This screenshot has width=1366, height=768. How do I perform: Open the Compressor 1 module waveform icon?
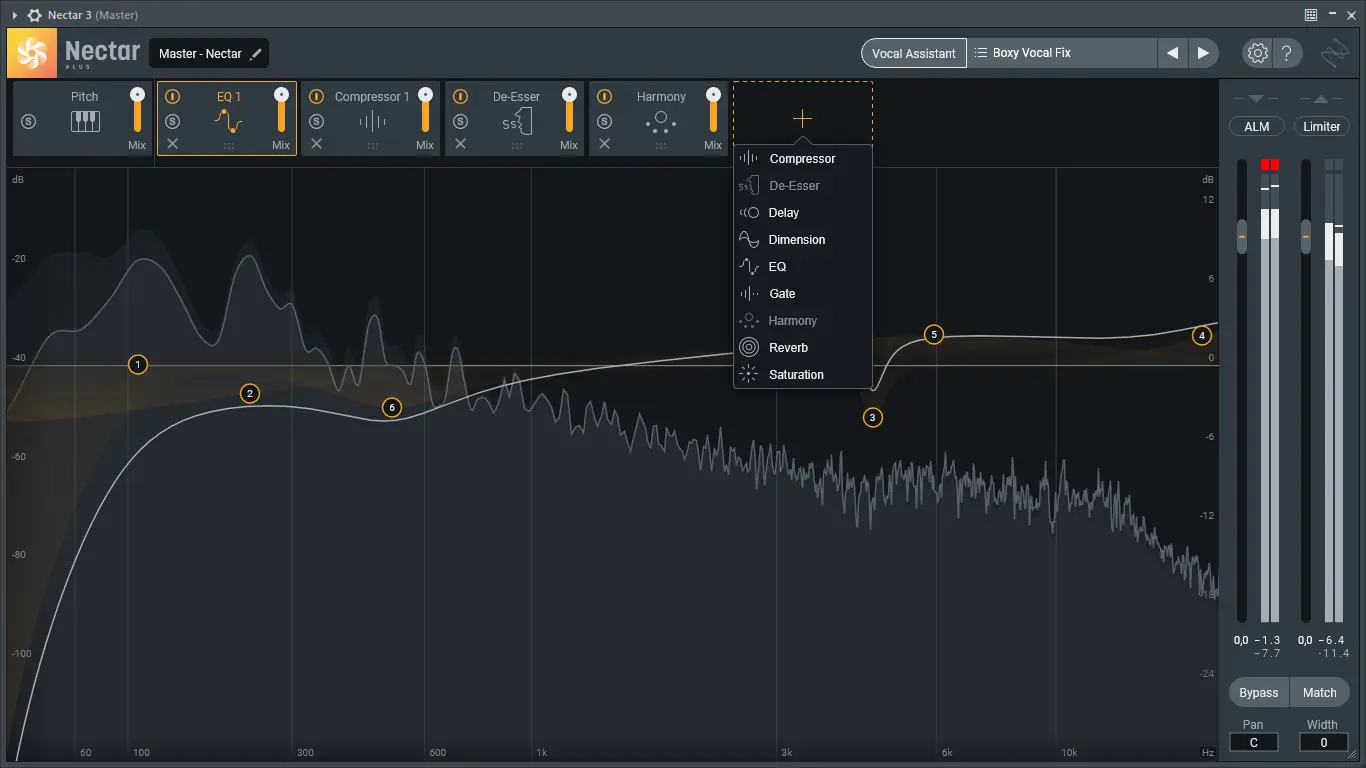coord(373,122)
